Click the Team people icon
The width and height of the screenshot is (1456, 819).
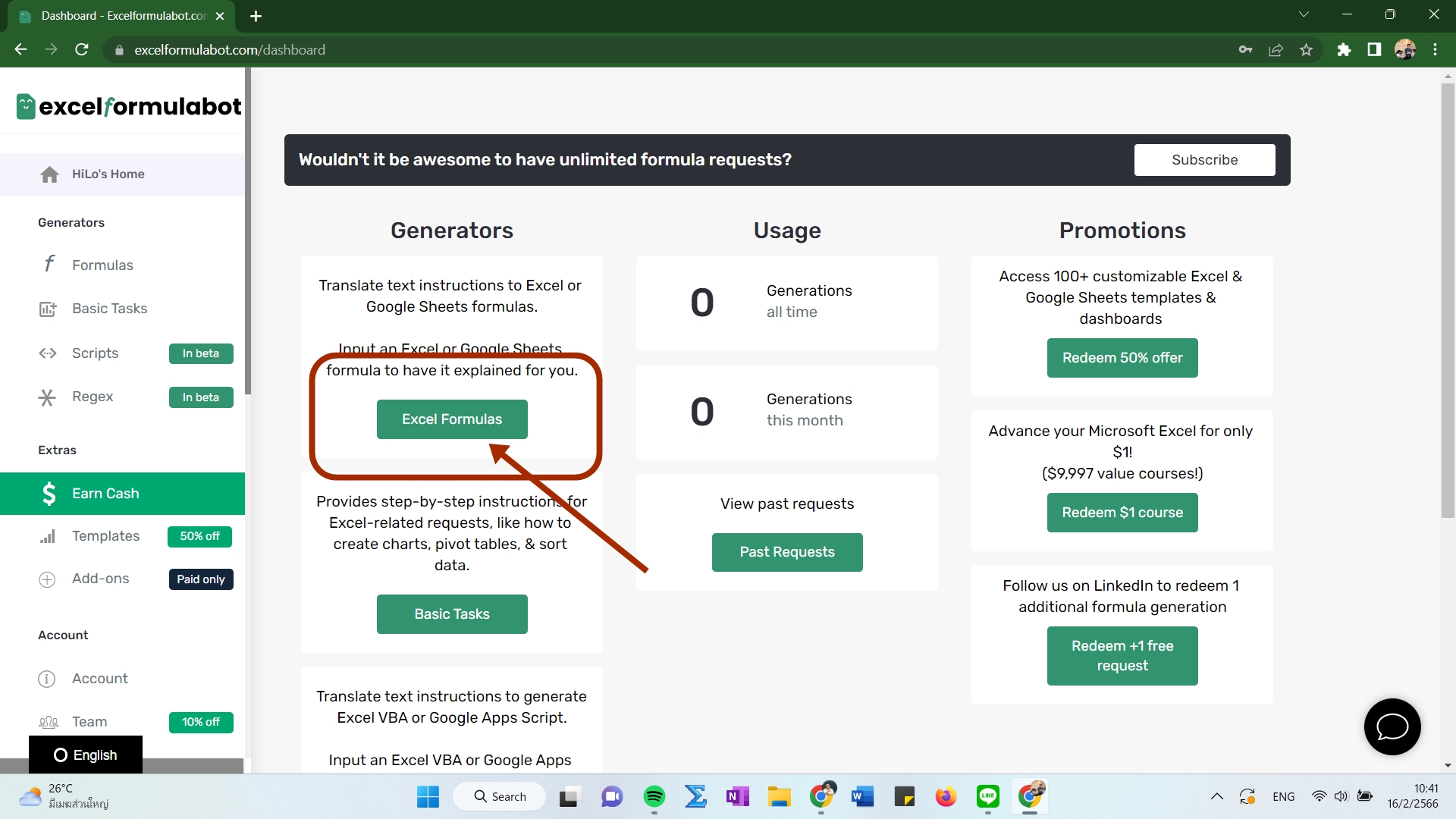click(49, 722)
